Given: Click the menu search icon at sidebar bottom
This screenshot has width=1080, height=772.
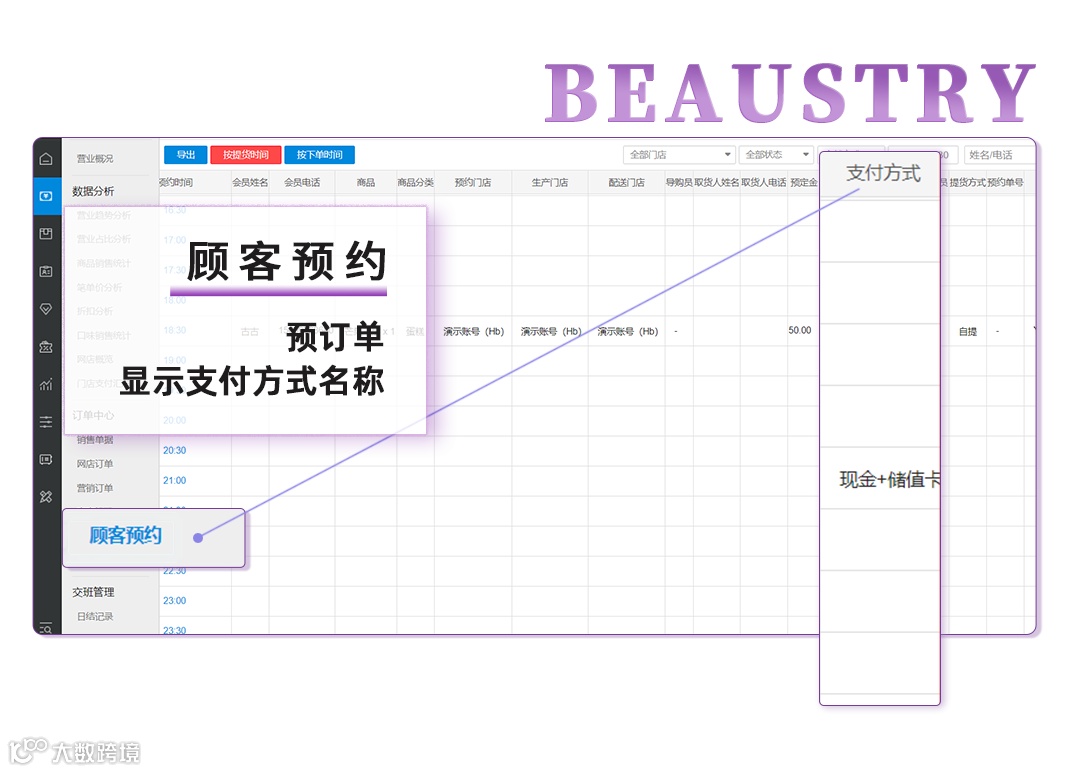Looking at the screenshot, I should tap(46, 627).
